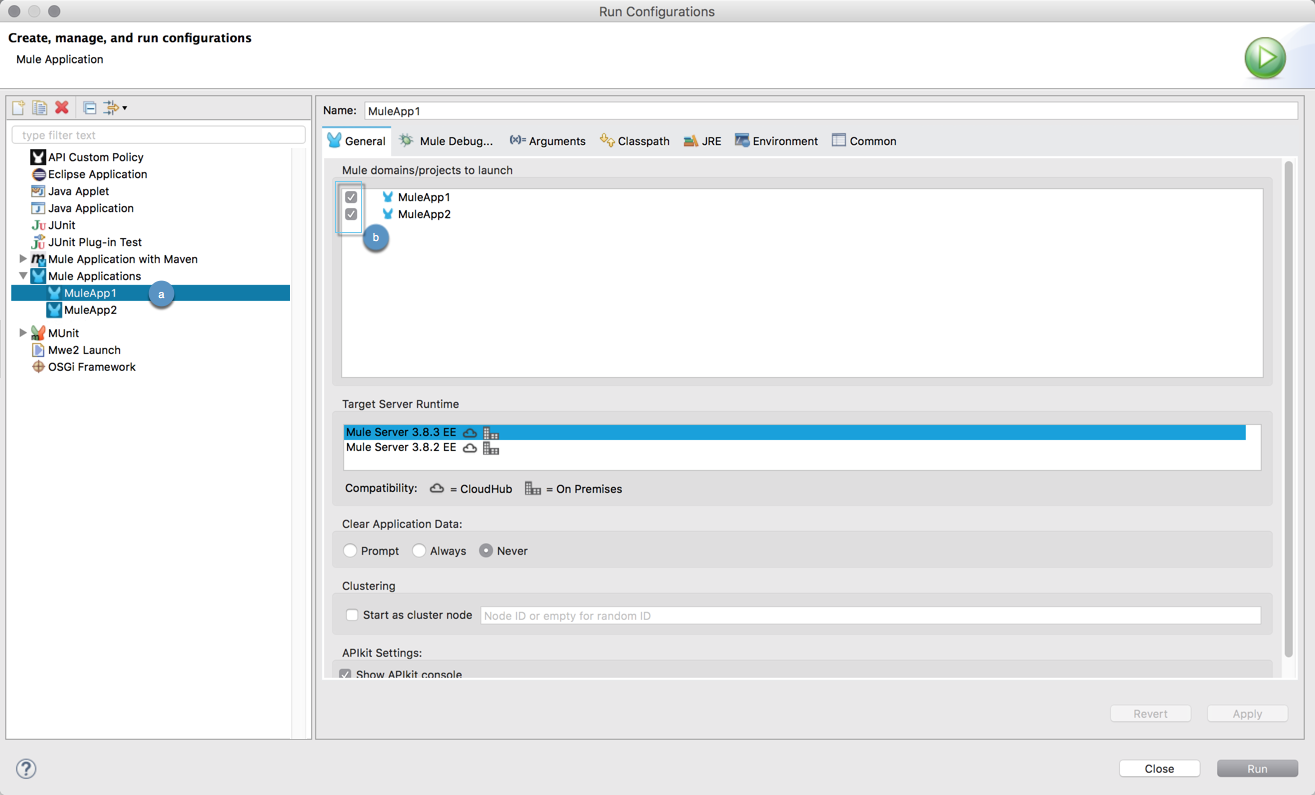Click the Close button

coord(1159,768)
